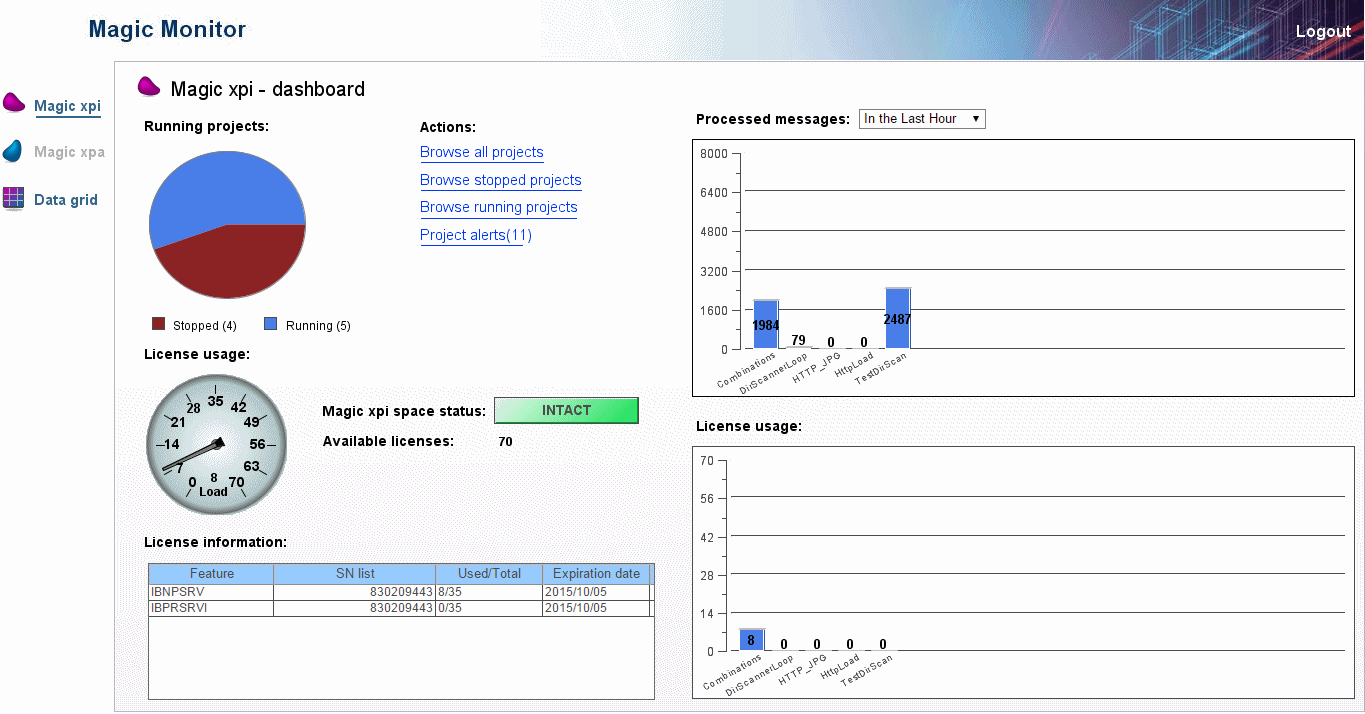Click the expiration date in IBNPSRV row
1365x714 pixels.
(x=596, y=592)
